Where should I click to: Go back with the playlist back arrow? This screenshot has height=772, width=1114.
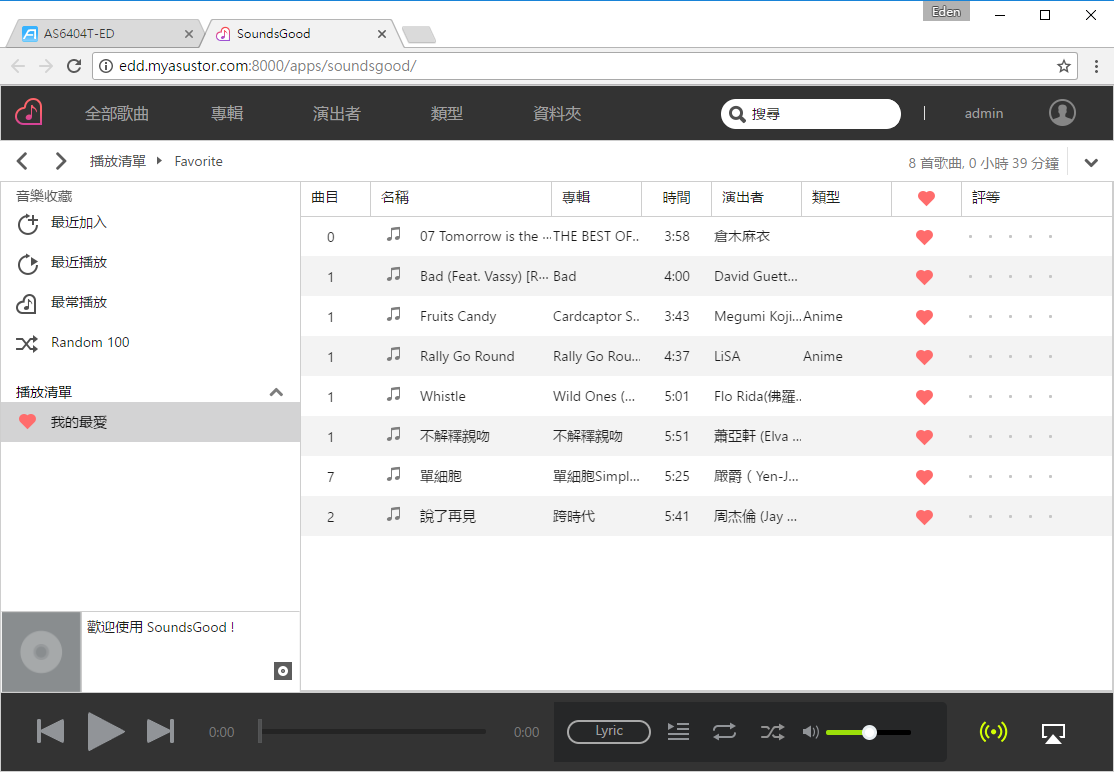[x=23, y=161]
